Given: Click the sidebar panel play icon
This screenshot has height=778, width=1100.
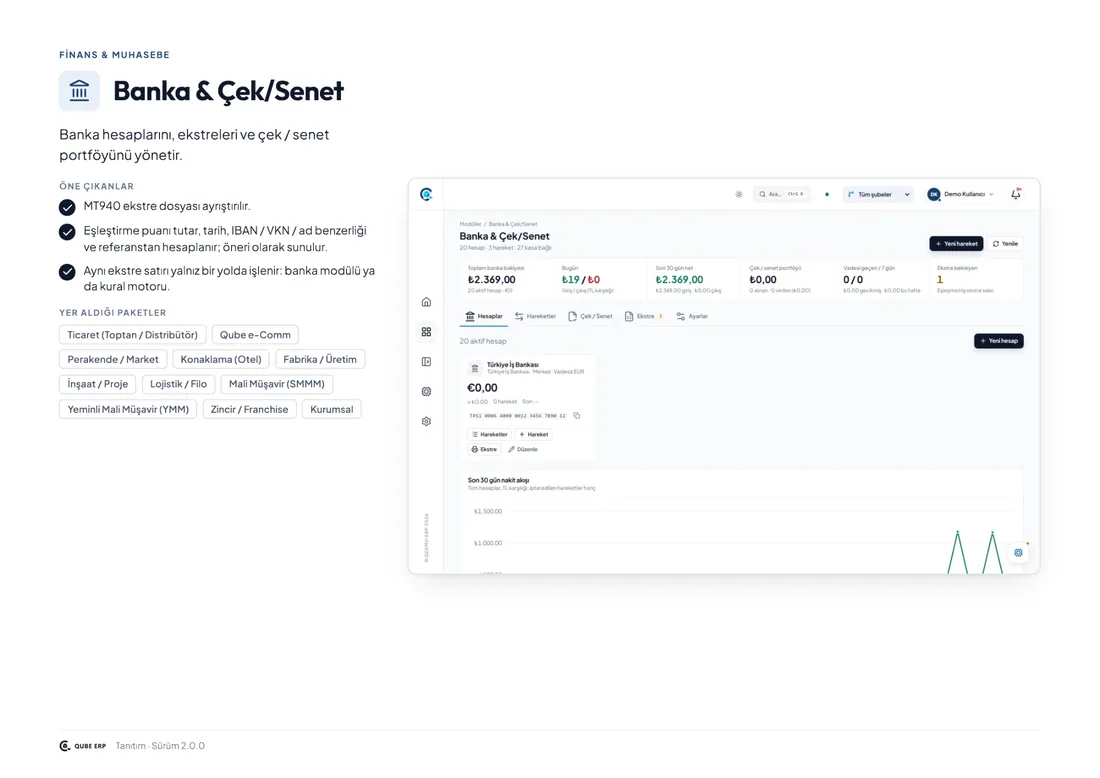Looking at the screenshot, I should click(x=426, y=362).
